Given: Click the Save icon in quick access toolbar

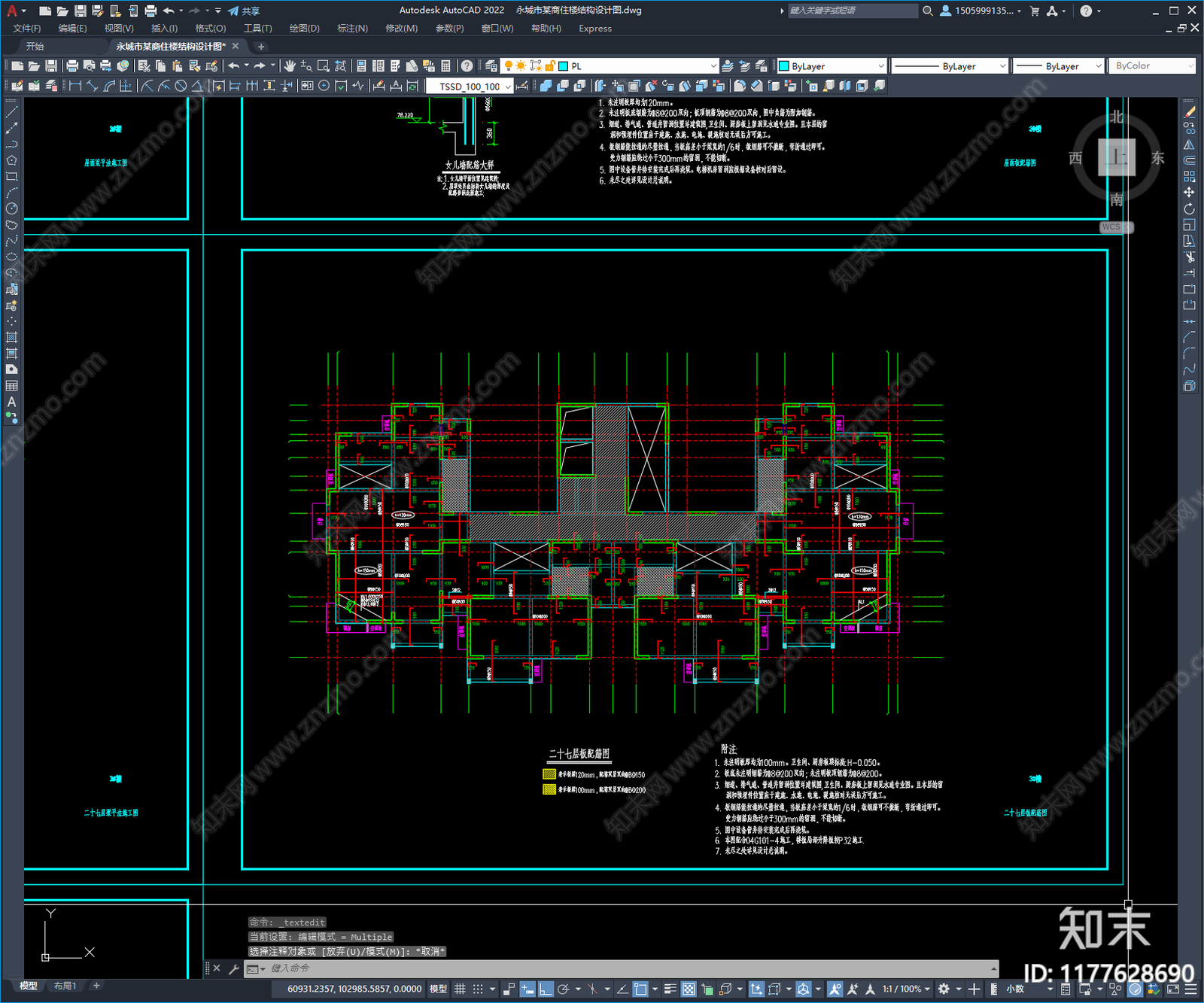Looking at the screenshot, I should pyautogui.click(x=81, y=11).
